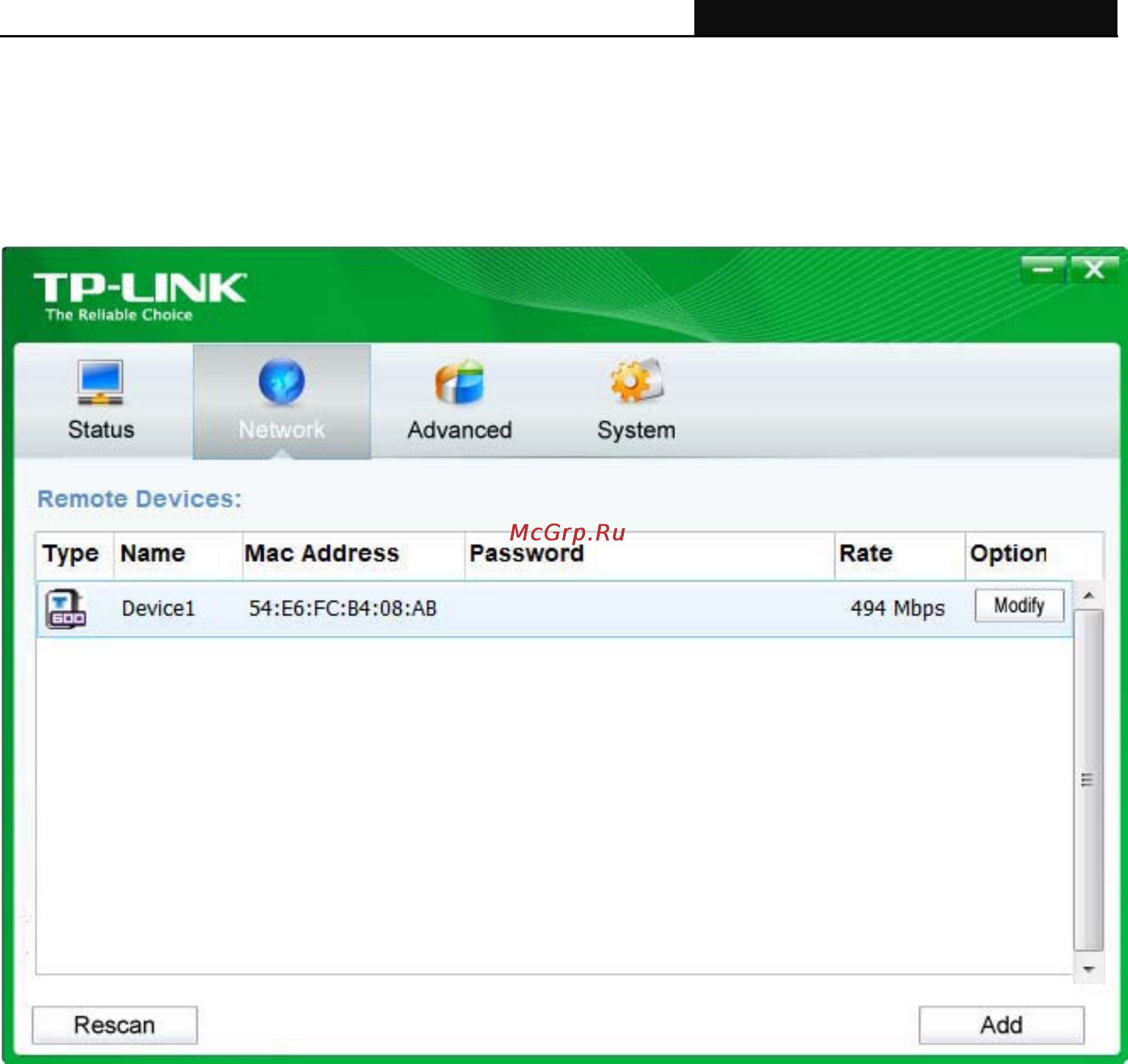The width and height of the screenshot is (1128, 1064).
Task: Click the scrollbar down arrow
Action: point(1088,969)
